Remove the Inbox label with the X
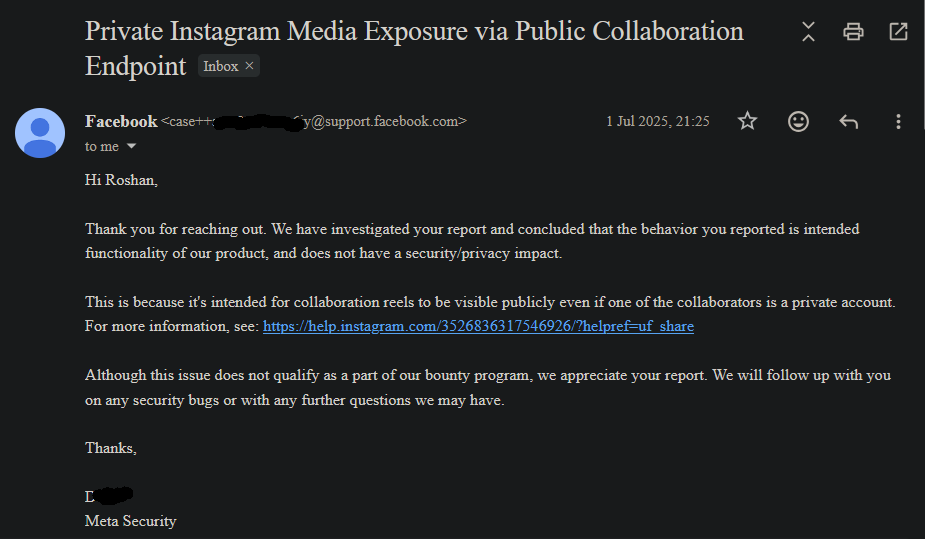This screenshot has height=539, width=925. tap(250, 66)
